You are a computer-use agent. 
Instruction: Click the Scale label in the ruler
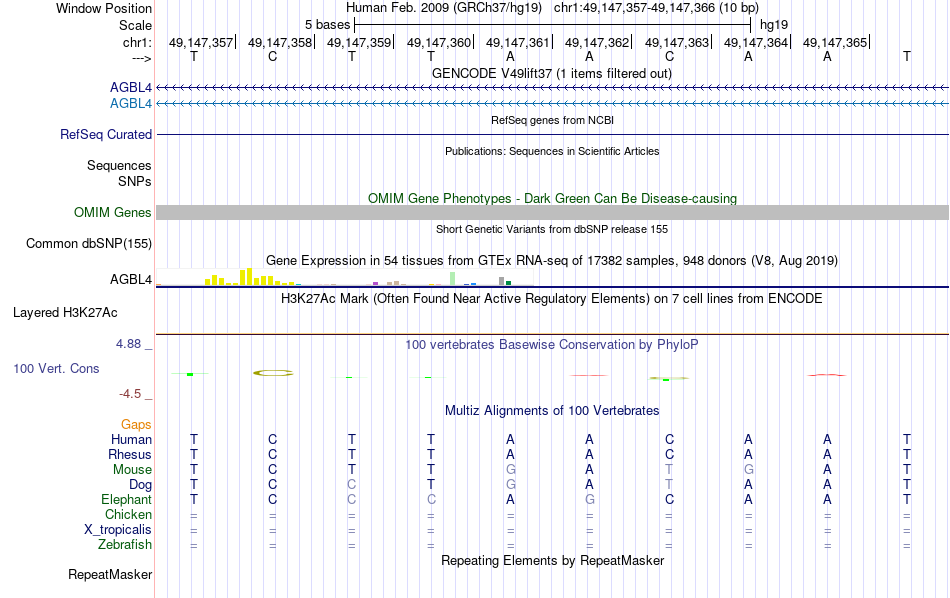tap(135, 25)
